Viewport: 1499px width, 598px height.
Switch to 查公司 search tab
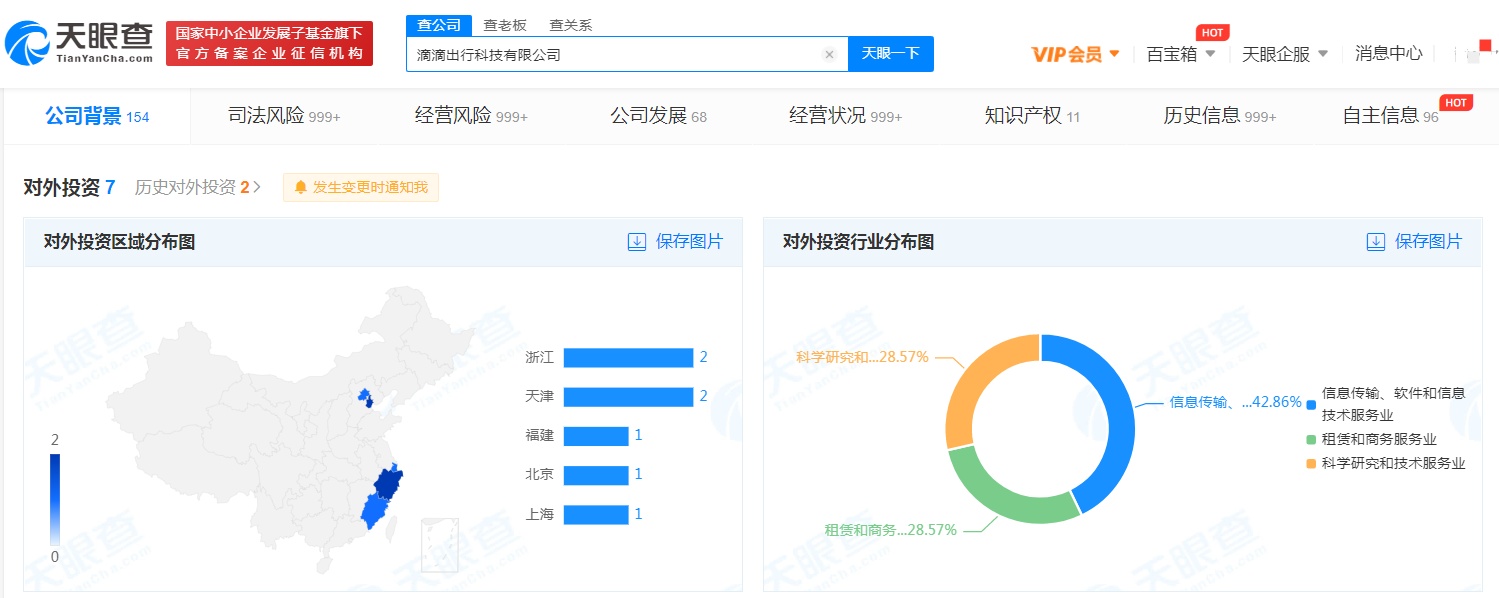pos(437,25)
